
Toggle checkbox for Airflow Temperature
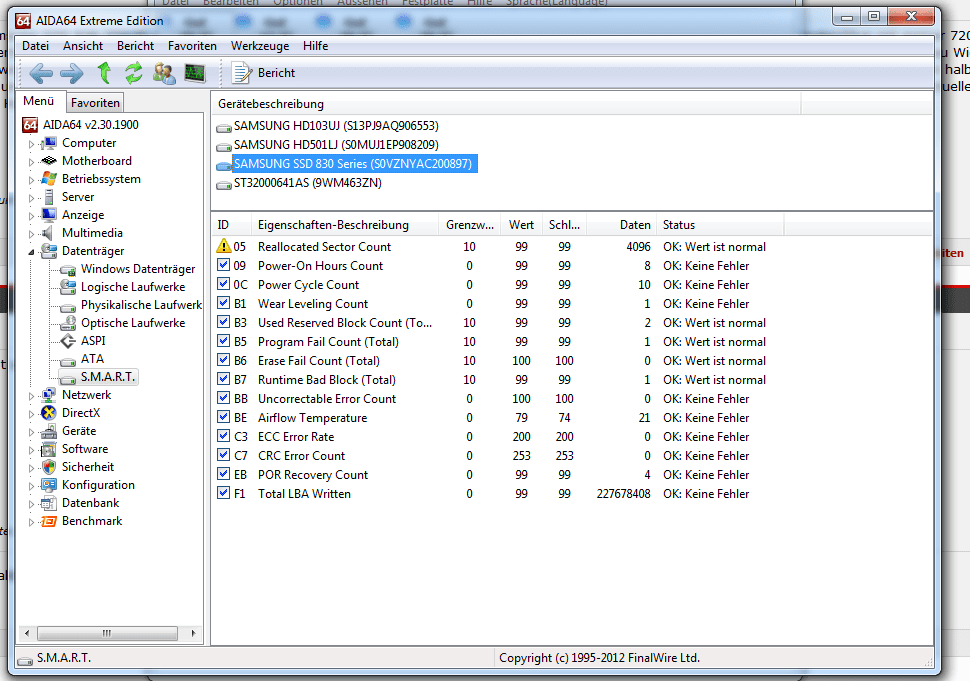[x=223, y=418]
